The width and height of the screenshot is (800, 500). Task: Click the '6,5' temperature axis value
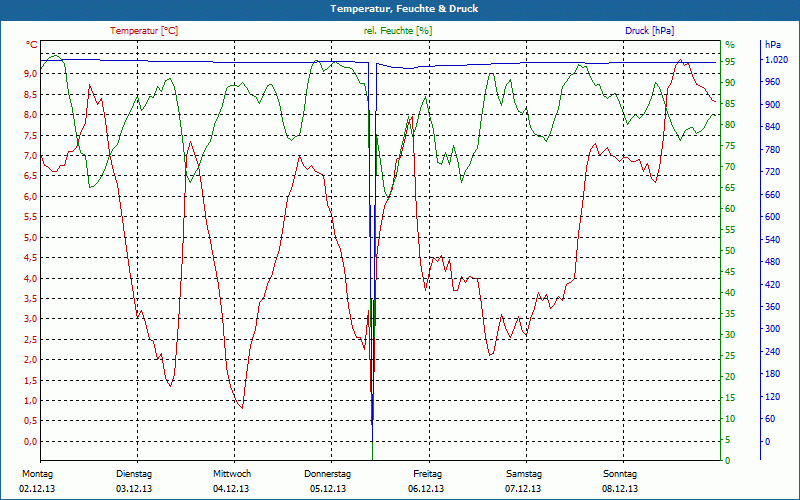[x=31, y=176]
